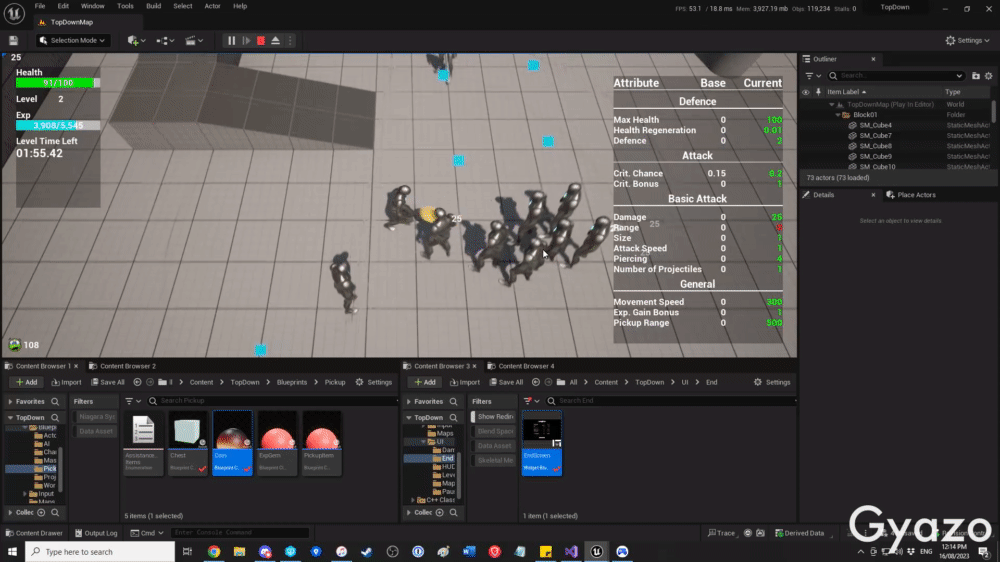
Task: Stop the play session with red button
Action: tap(260, 41)
